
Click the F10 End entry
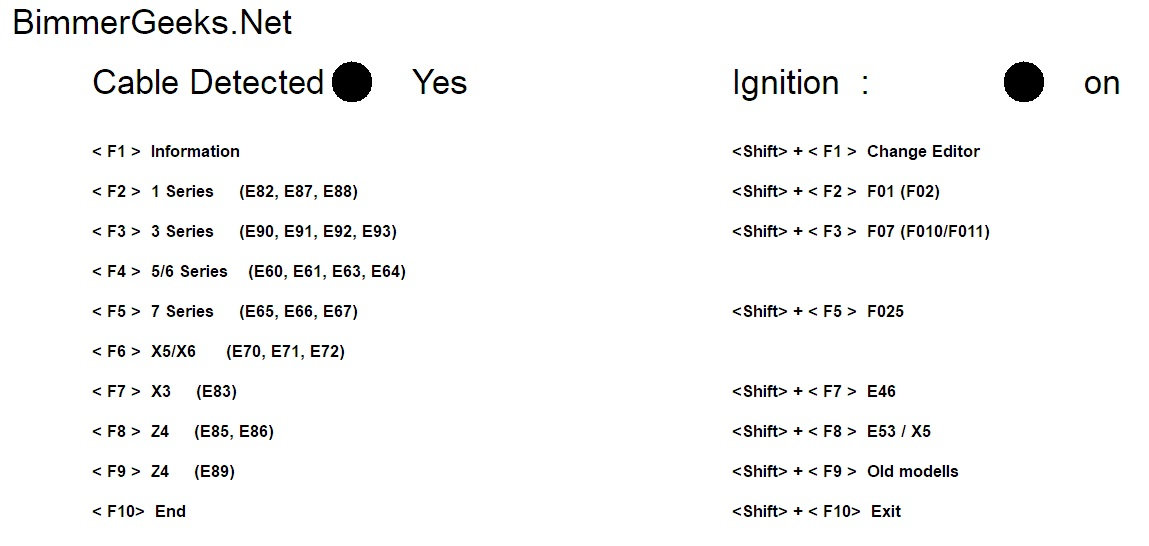(139, 512)
